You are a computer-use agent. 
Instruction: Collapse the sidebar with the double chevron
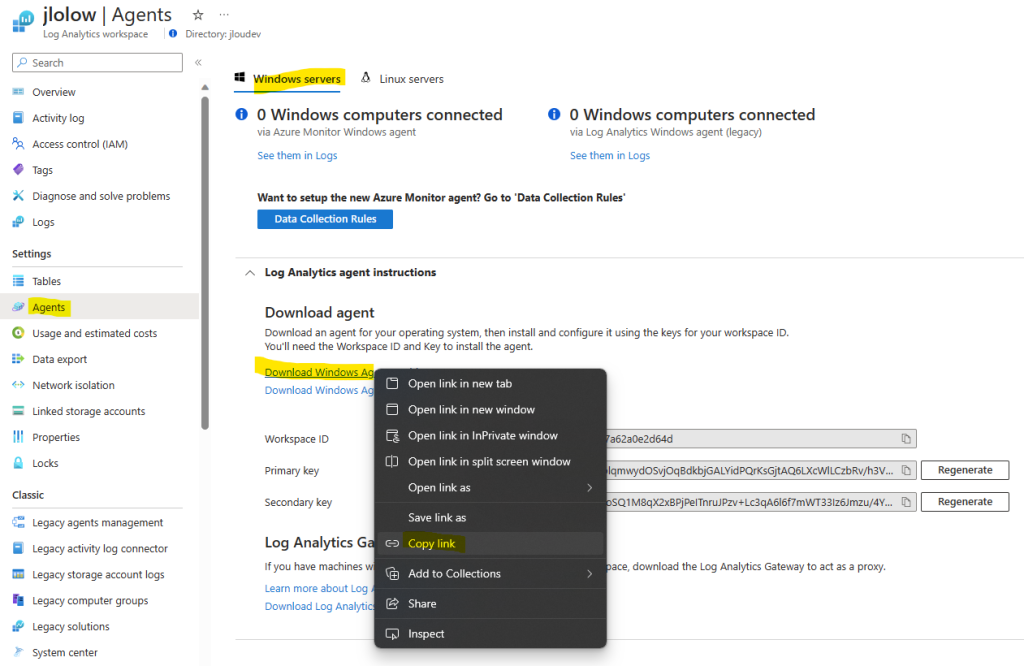(x=198, y=63)
